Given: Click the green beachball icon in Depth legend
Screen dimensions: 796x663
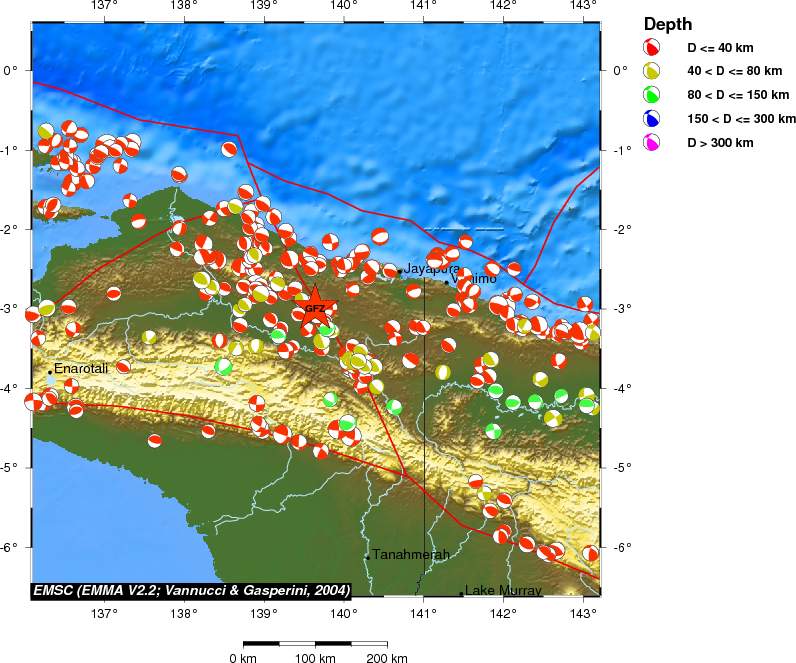Looking at the screenshot, I should click(x=651, y=95).
